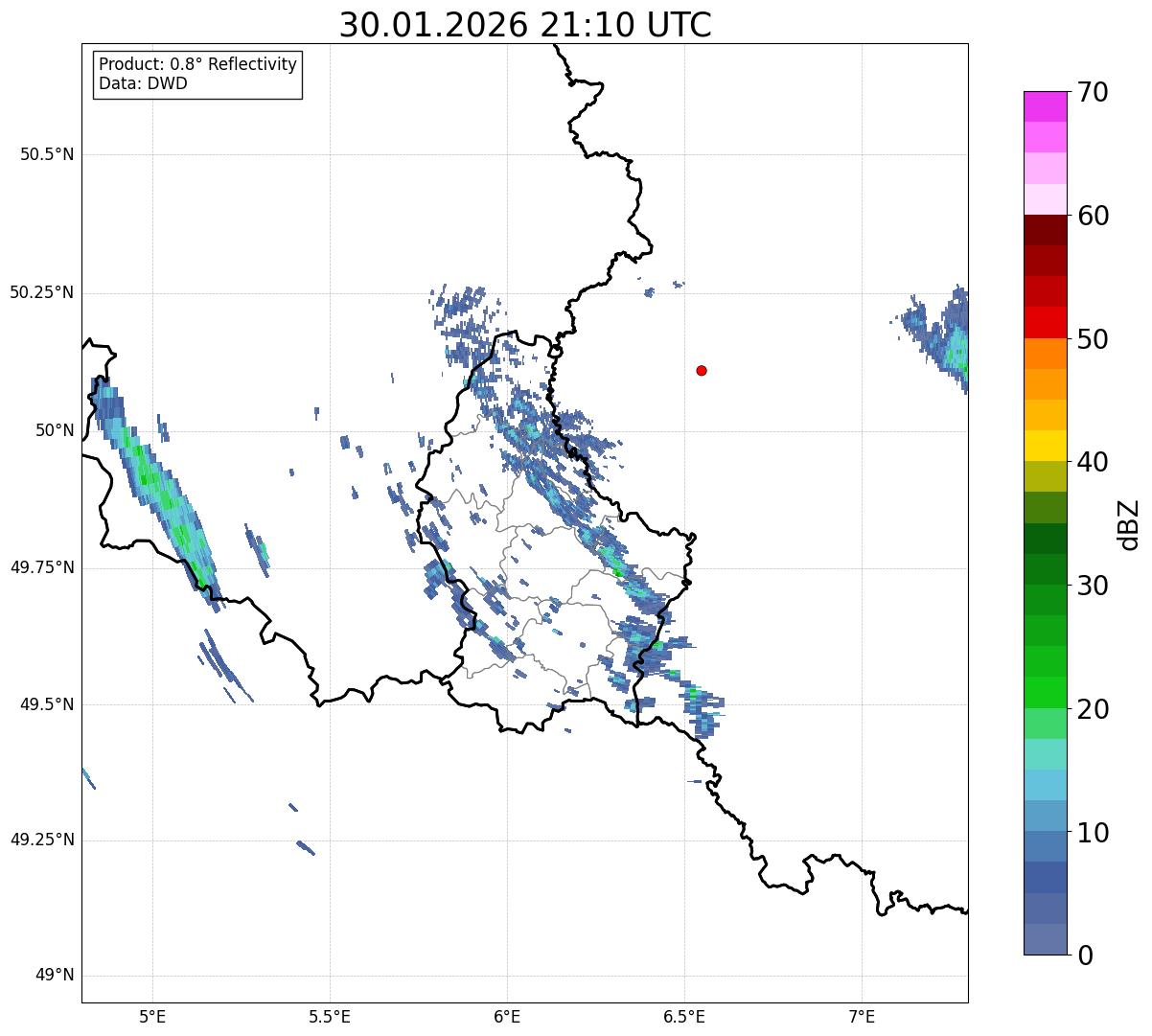Click the 49.75°N latitude label
Image resolution: width=1152 pixels, height=1036 pixels.
[41, 567]
